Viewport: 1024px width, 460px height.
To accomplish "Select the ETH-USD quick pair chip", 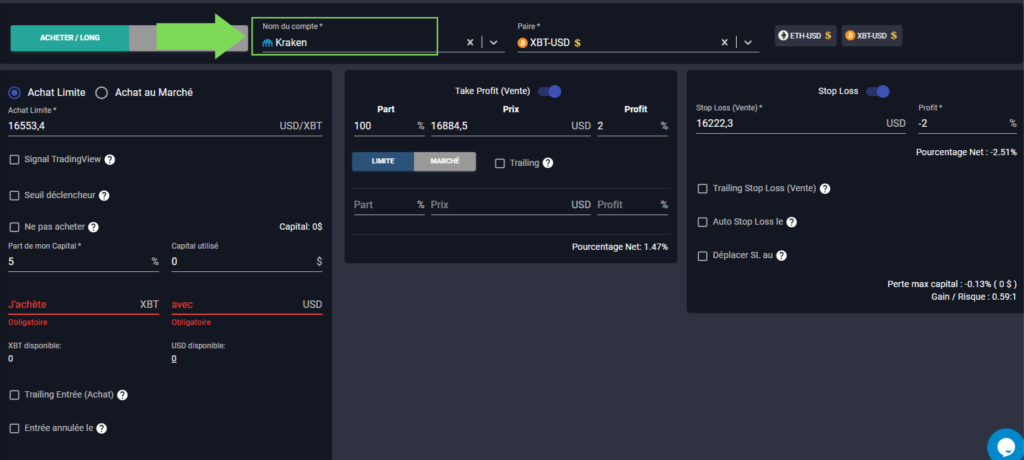I will click(x=805, y=36).
